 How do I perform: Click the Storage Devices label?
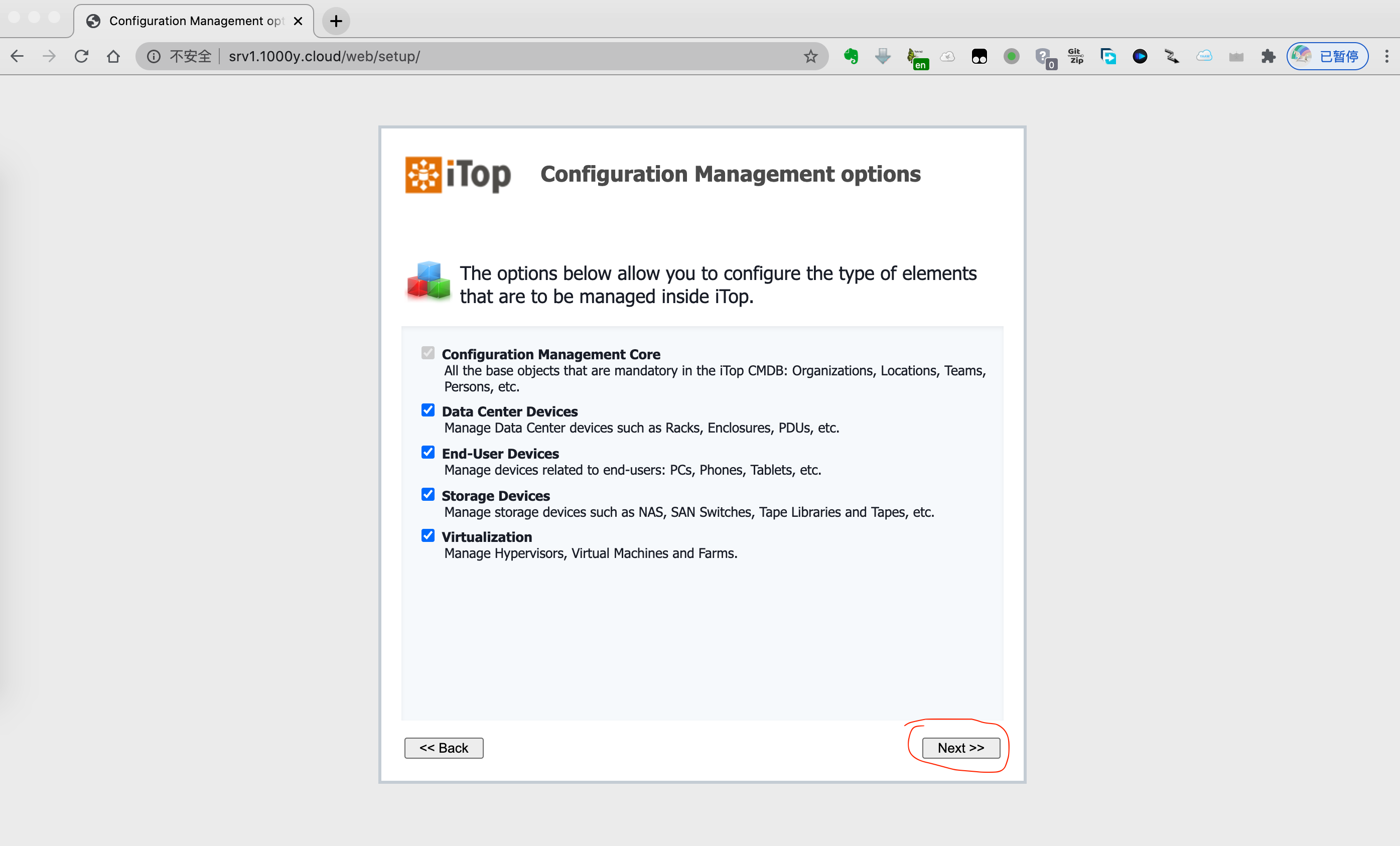(x=495, y=495)
